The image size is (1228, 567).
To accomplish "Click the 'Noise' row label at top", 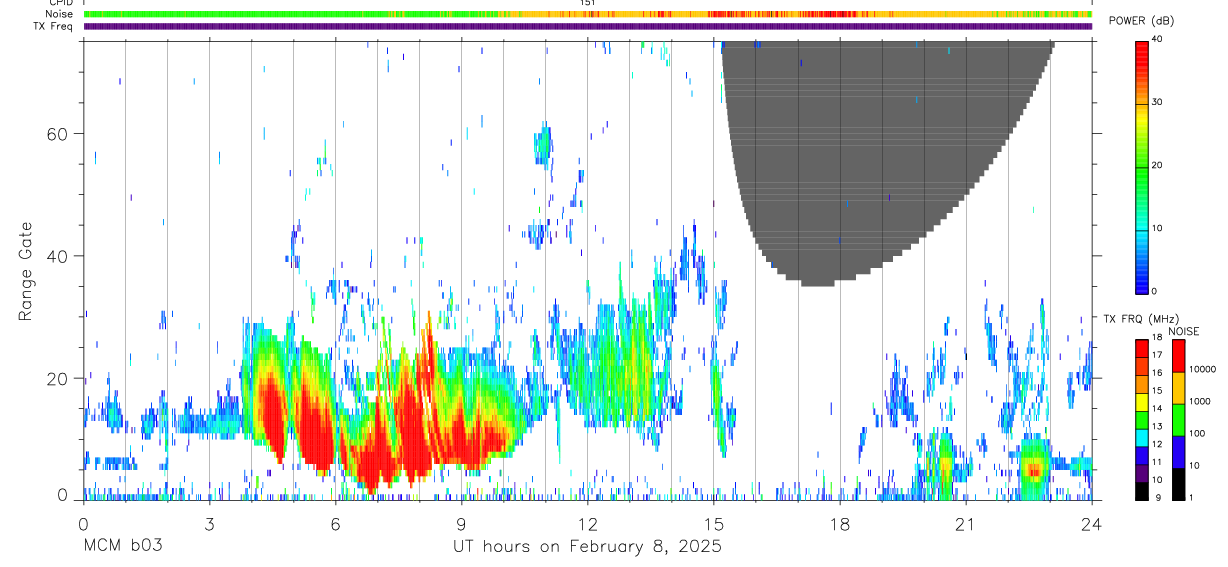I will tap(60, 14).
